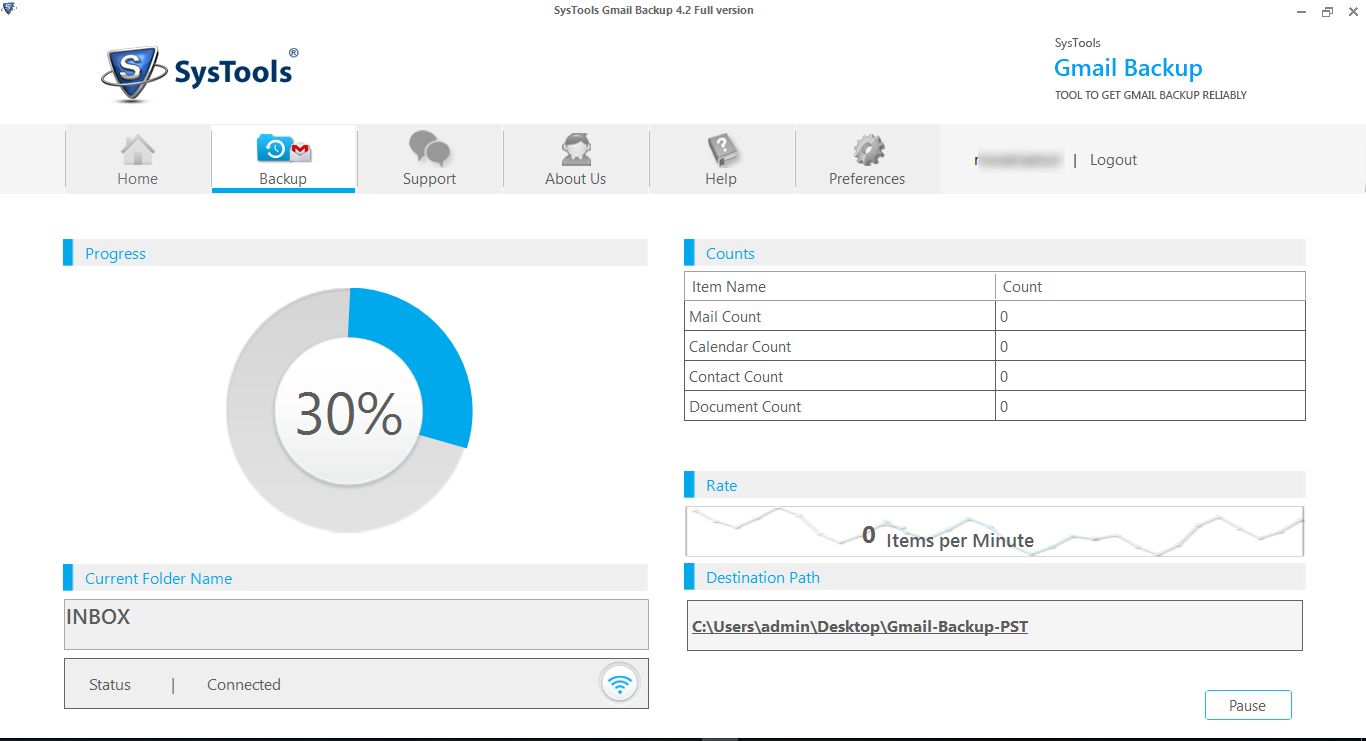Viewport: 1366px width, 741px height.
Task: Click the blurred account username
Action: (x=1018, y=160)
